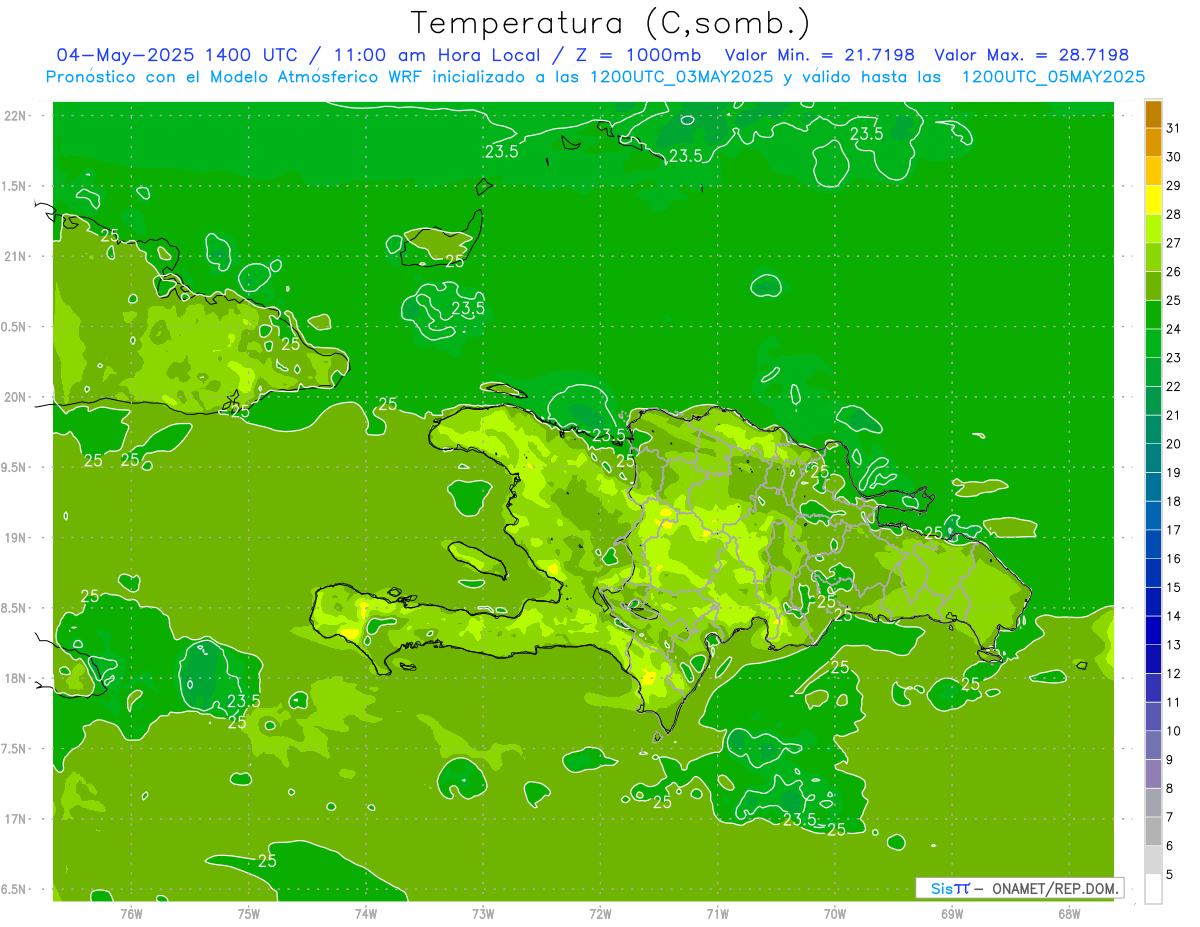Image resolution: width=1200 pixels, height=927 pixels.
Task: Select the blue swatch between 16 and 17
Action: coord(1153,545)
